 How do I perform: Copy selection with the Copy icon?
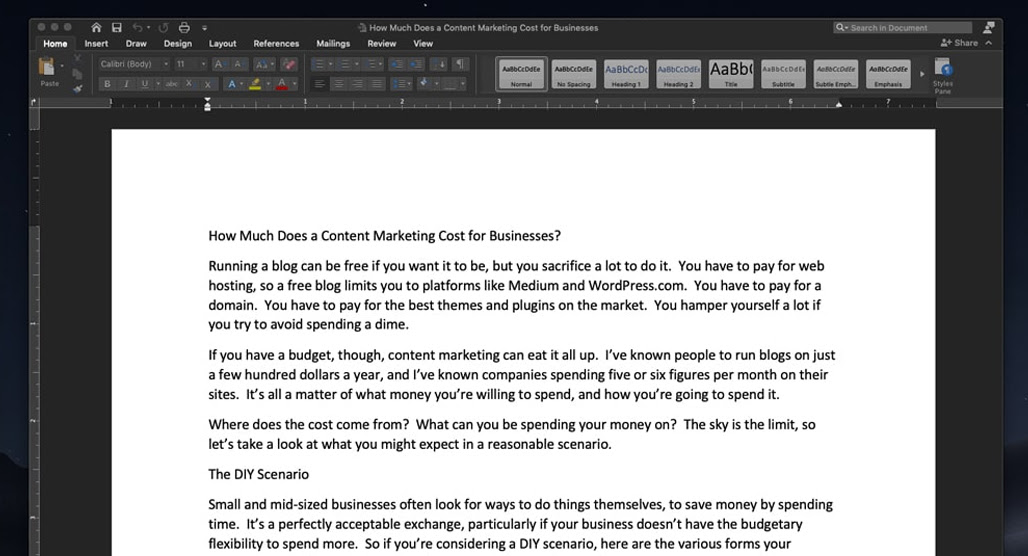tap(77, 73)
